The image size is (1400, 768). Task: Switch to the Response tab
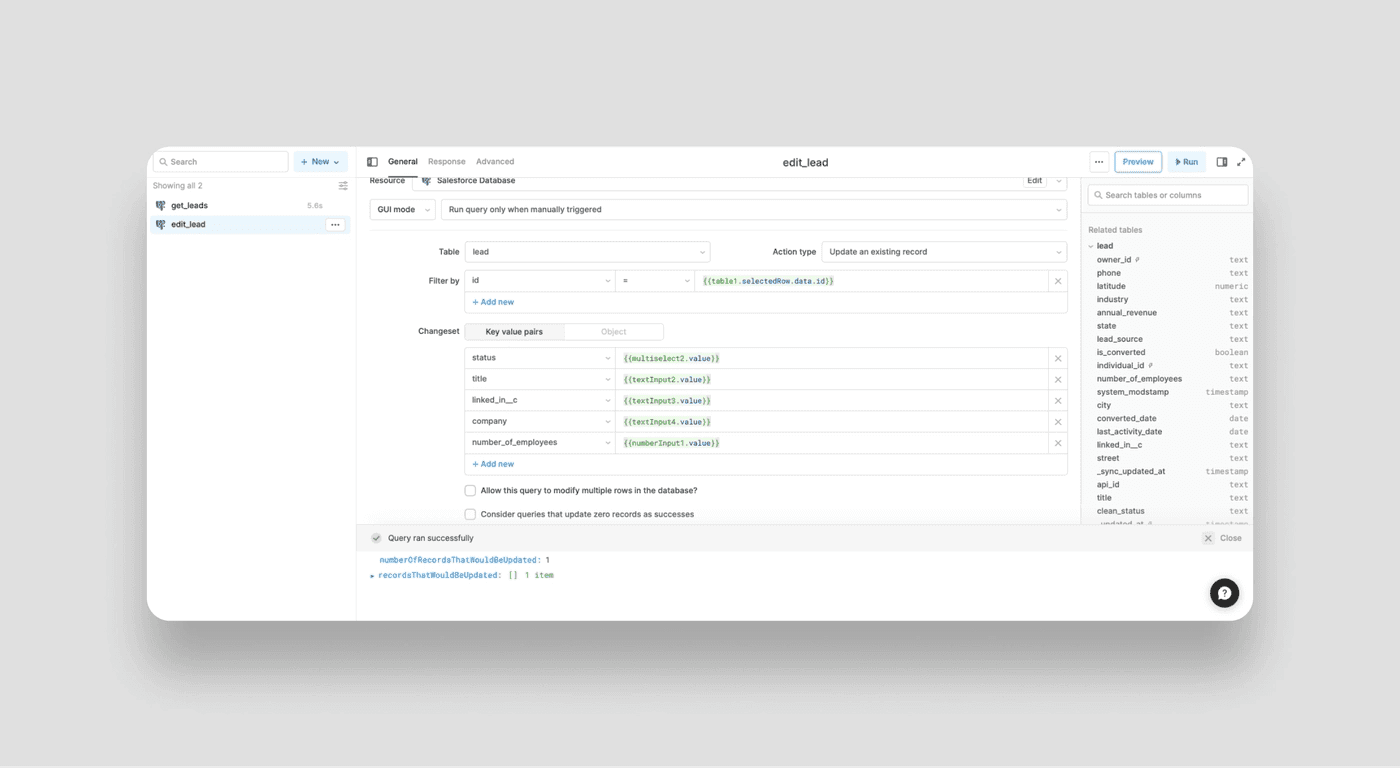coord(446,162)
